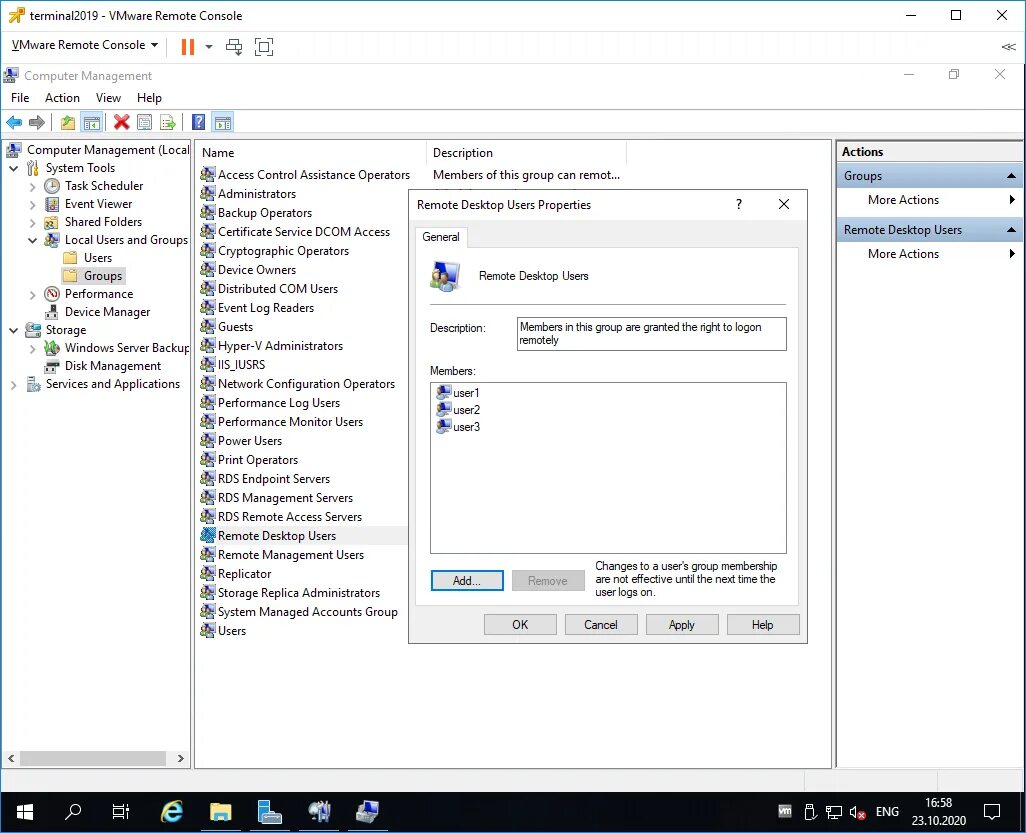Click the Add... button
Viewport: 1026px width, 833px height.
coord(467,580)
